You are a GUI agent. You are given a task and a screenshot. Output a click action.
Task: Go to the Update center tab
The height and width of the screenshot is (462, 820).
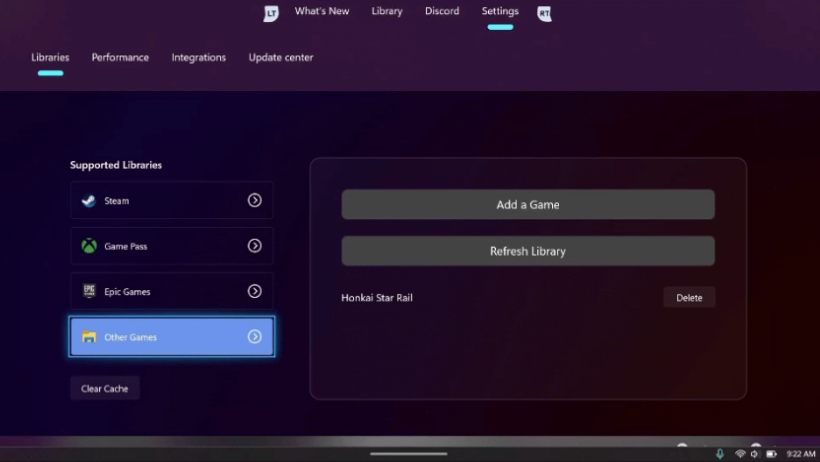281,58
